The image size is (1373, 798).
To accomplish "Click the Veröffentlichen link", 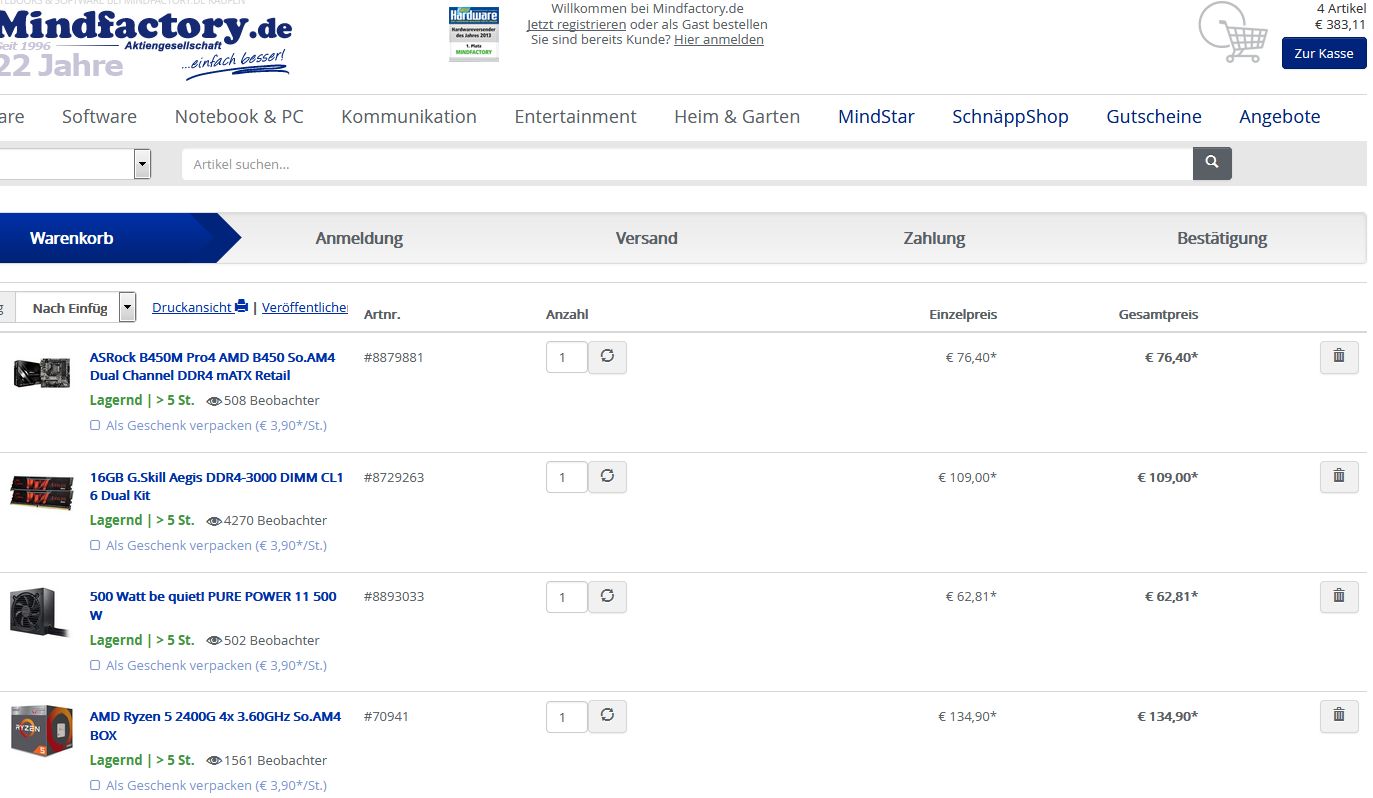I will click(x=305, y=307).
